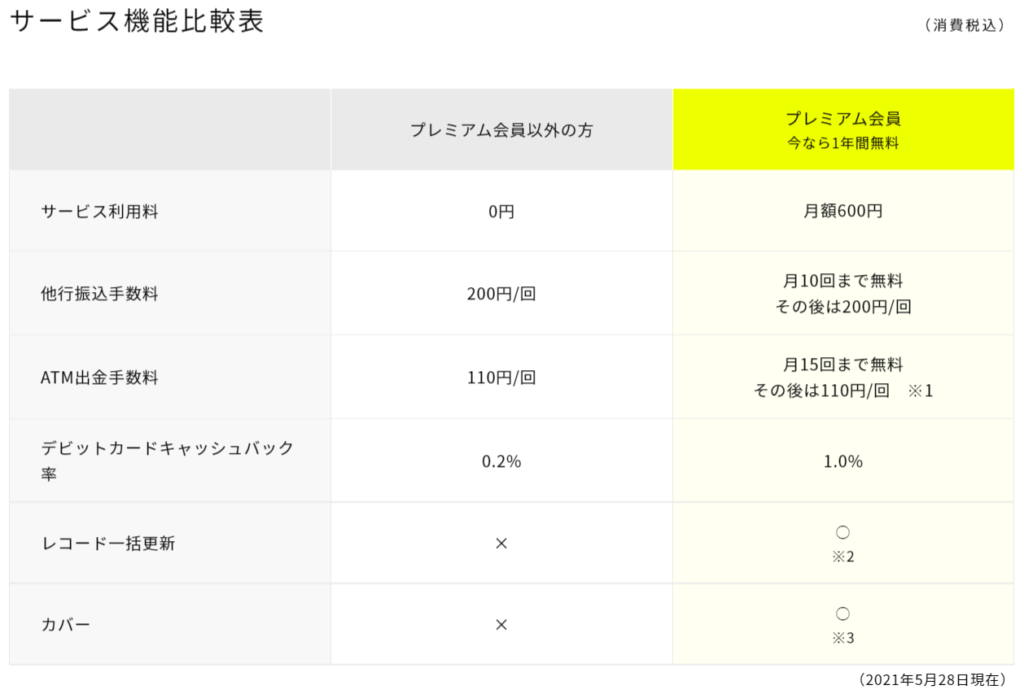The image size is (1024, 694).
Task: Select the ※1 footnote marker
Action: click(920, 391)
